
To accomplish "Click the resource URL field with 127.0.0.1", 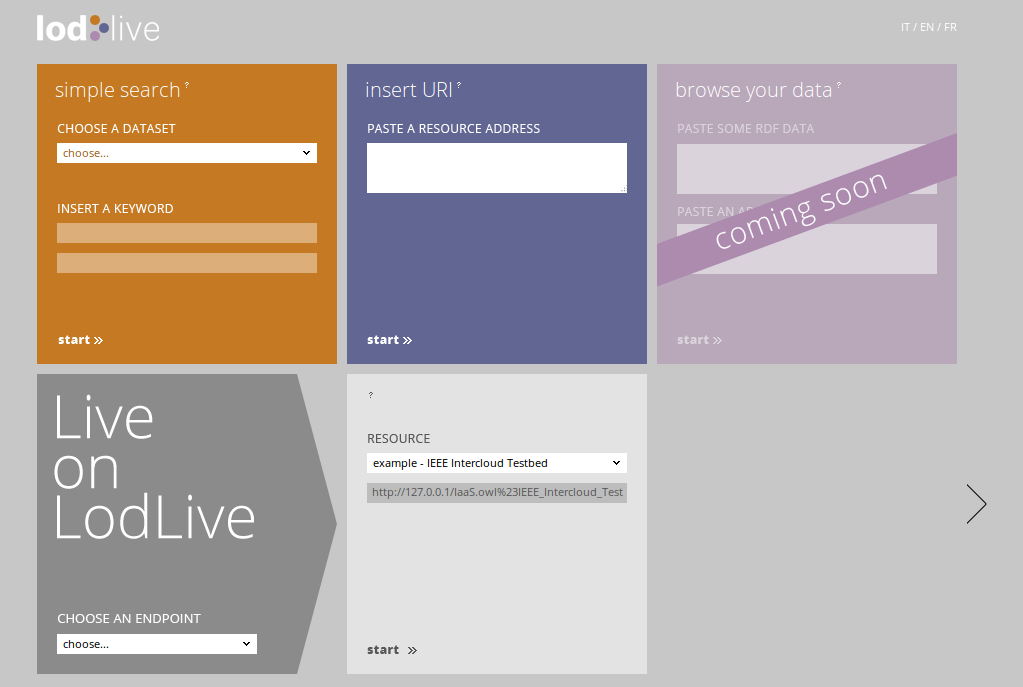I will click(496, 492).
